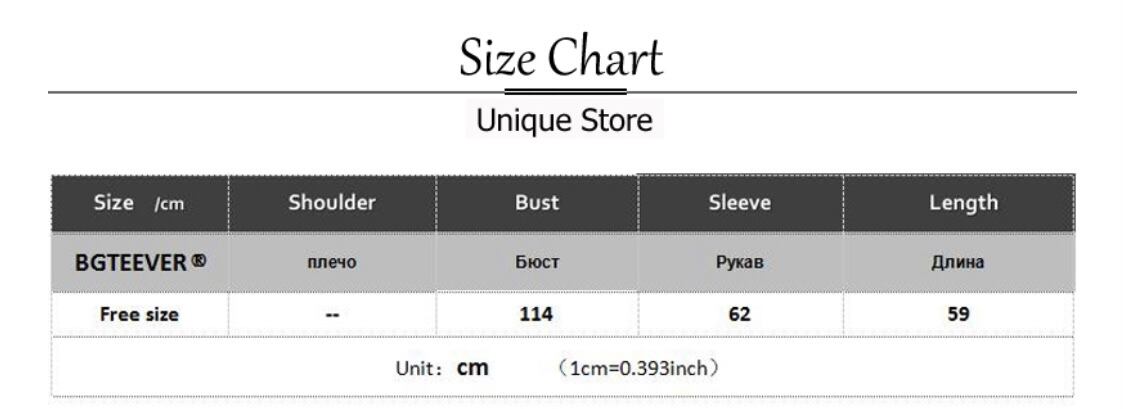Select the Shoulder column header
The image size is (1125, 409).
tap(332, 203)
